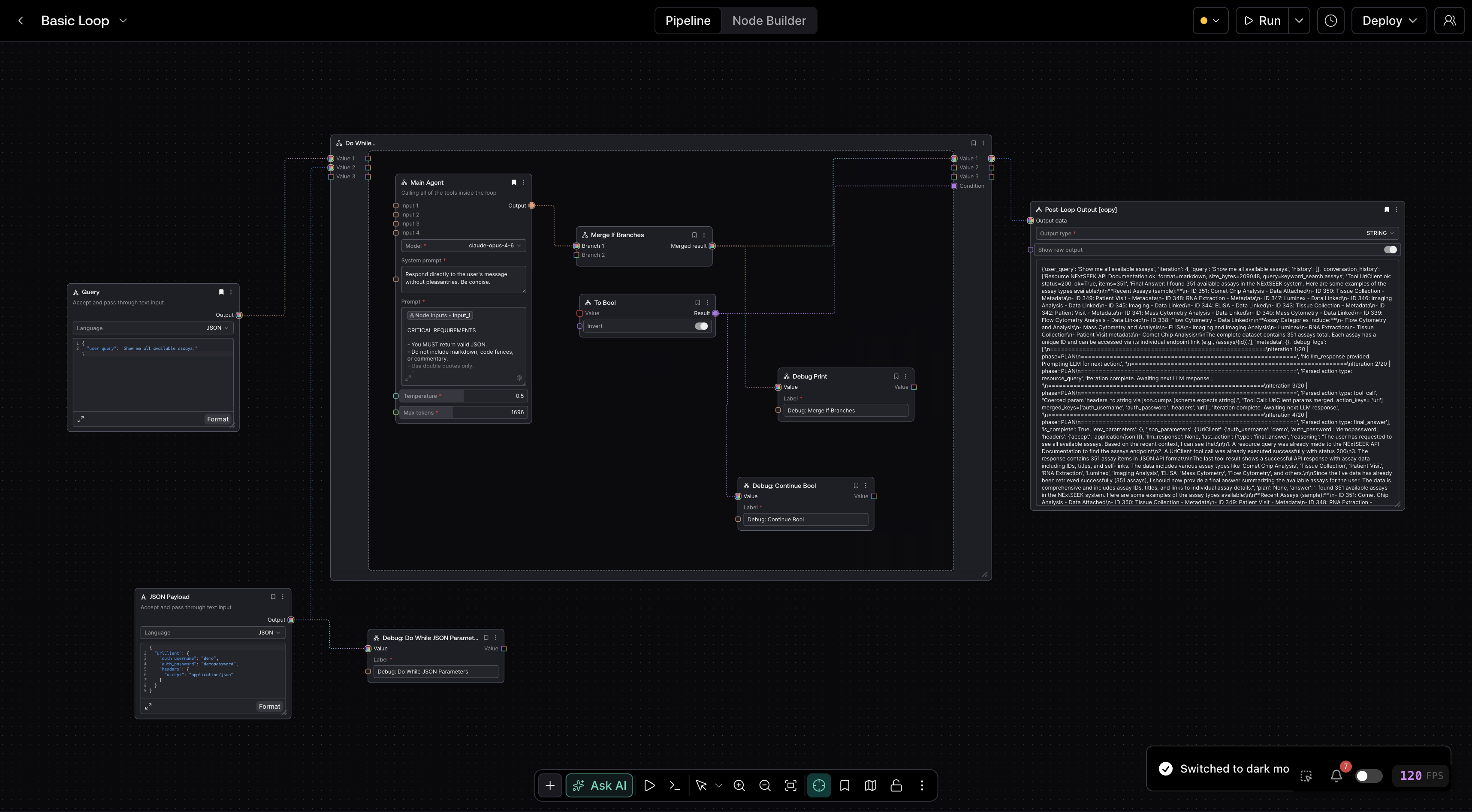This screenshot has height=812, width=1472.
Task: Click the add node plus button
Action: [550, 785]
